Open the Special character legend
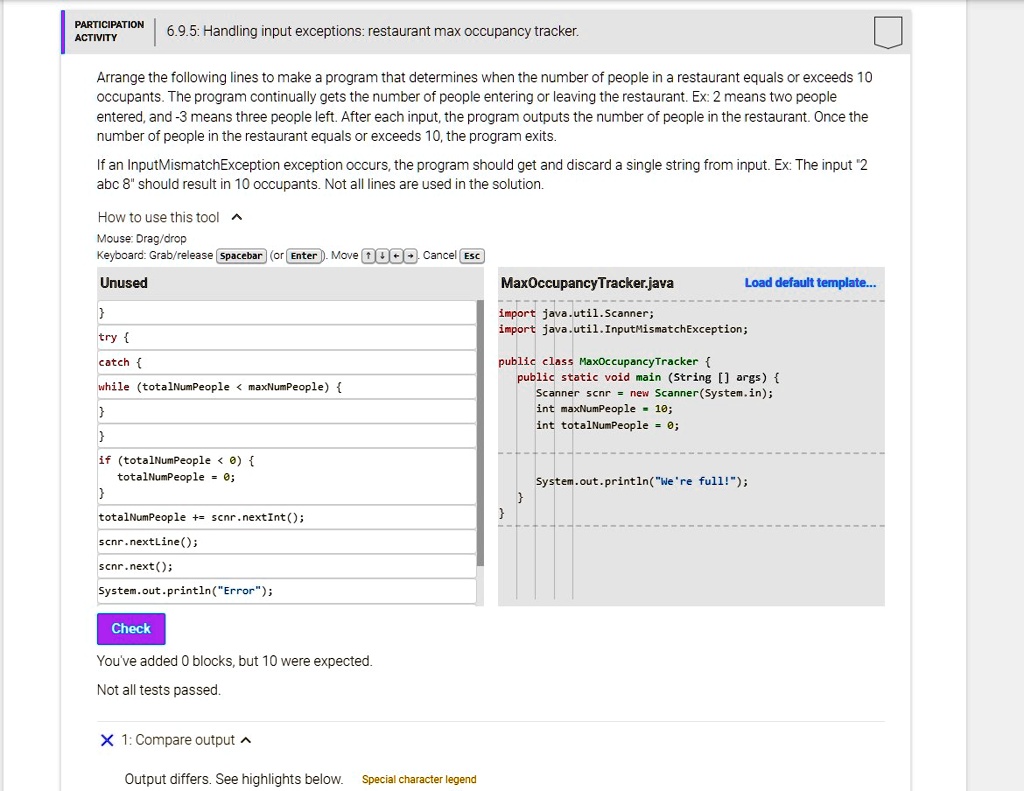Viewport: 1024px width, 791px height. [x=418, y=779]
